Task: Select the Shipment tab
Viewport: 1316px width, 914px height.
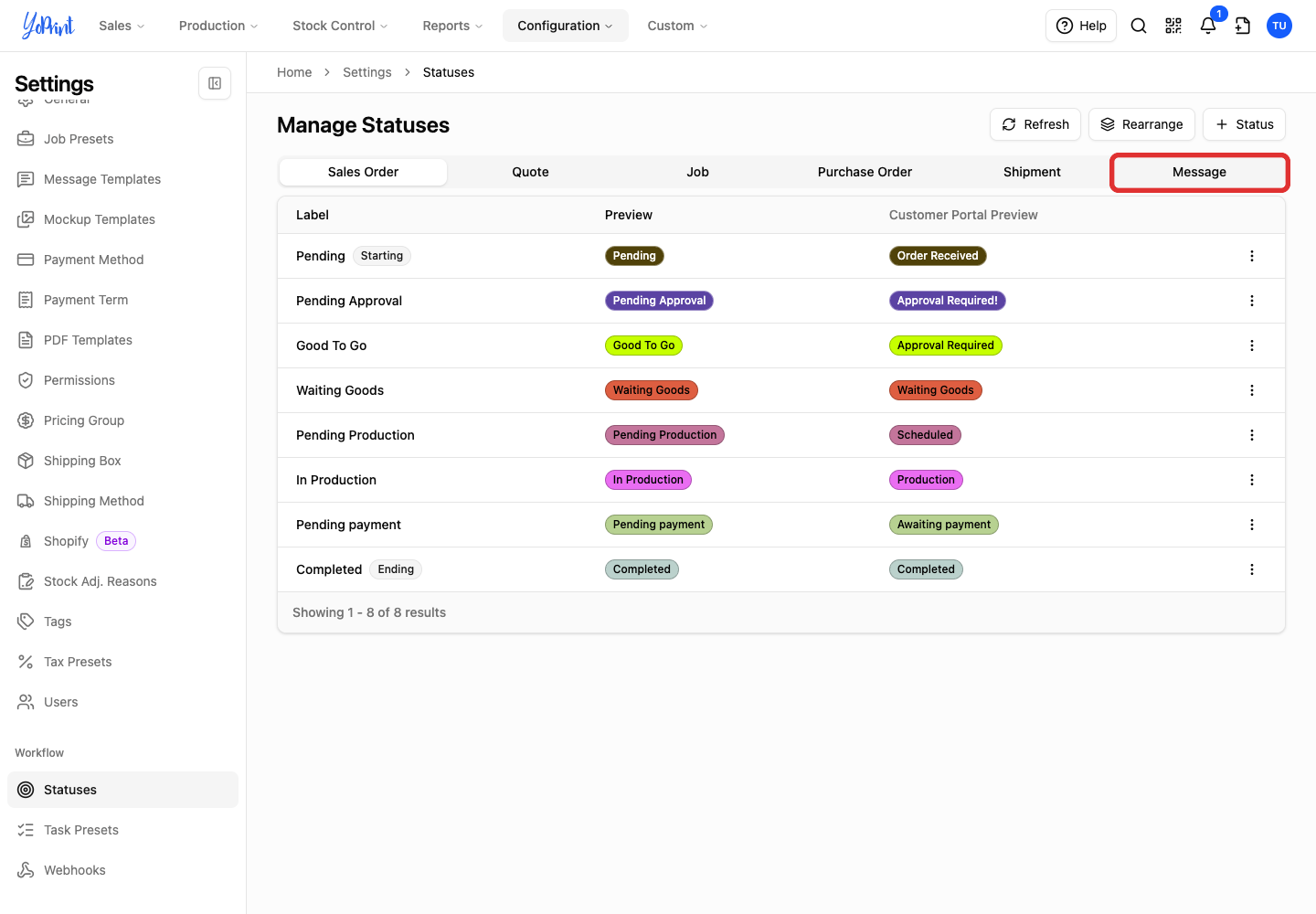Action: coord(1032,172)
